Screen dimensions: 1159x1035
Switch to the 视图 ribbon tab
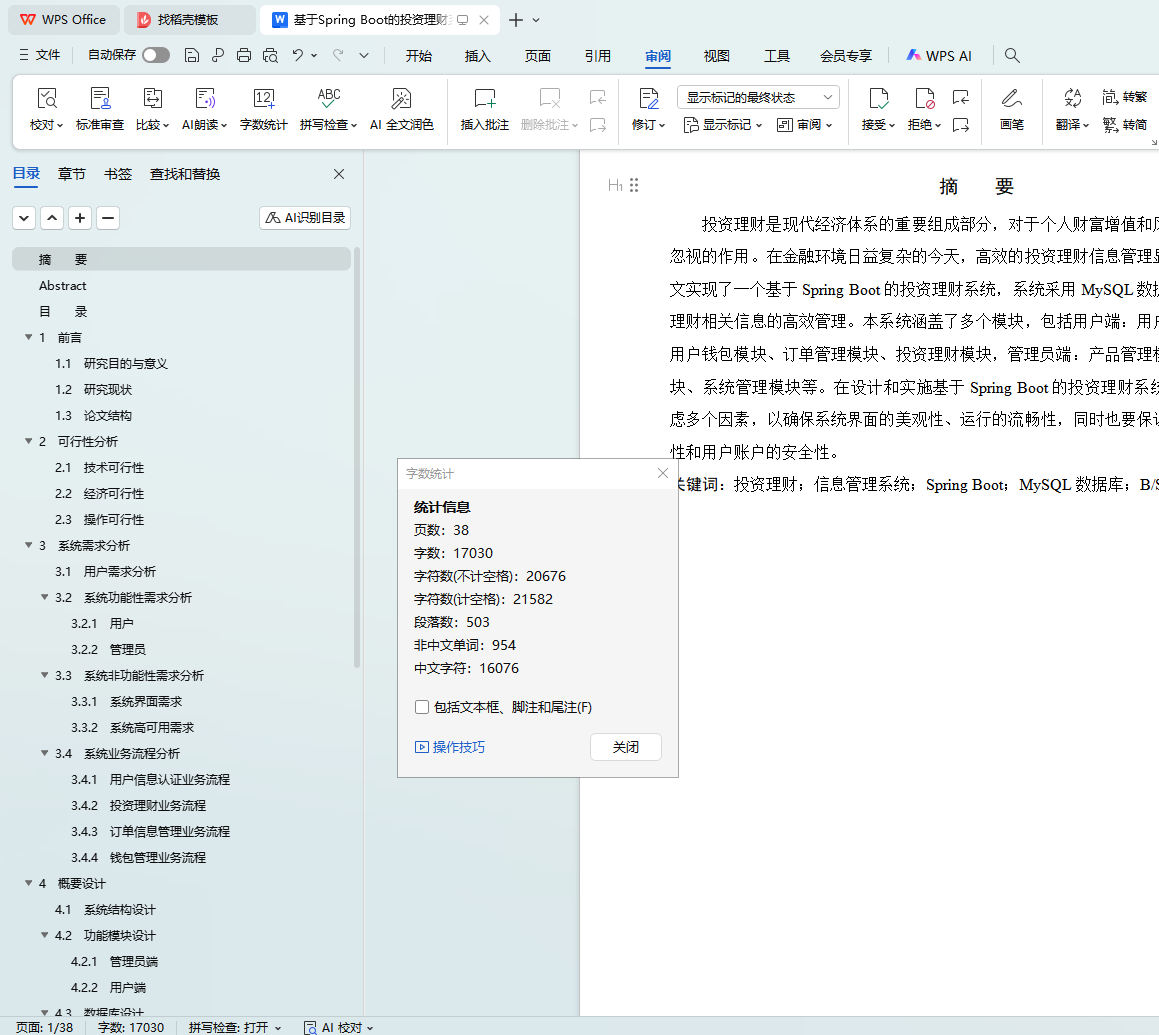tap(716, 56)
